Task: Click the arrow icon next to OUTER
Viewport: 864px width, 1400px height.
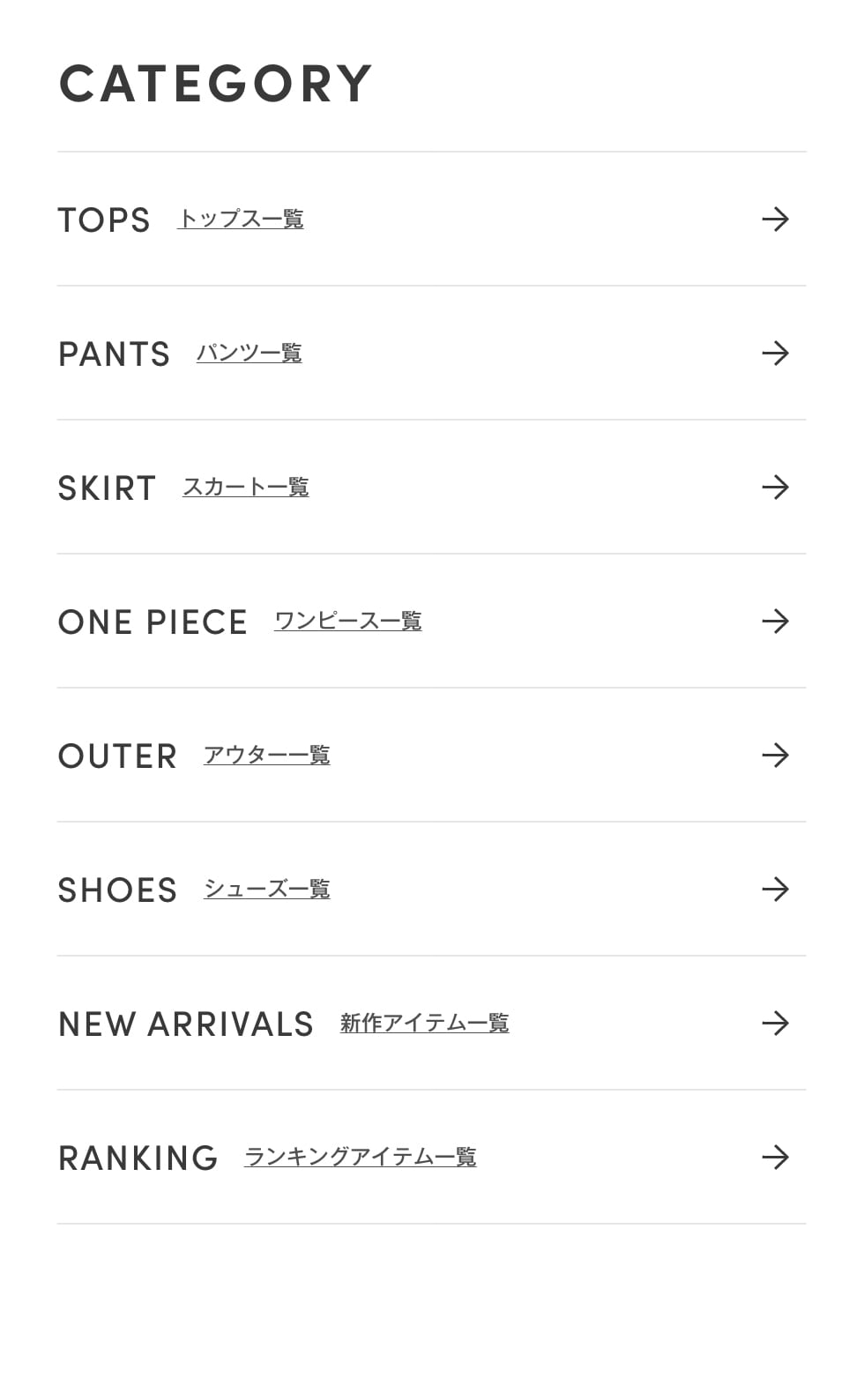Action: (775, 756)
